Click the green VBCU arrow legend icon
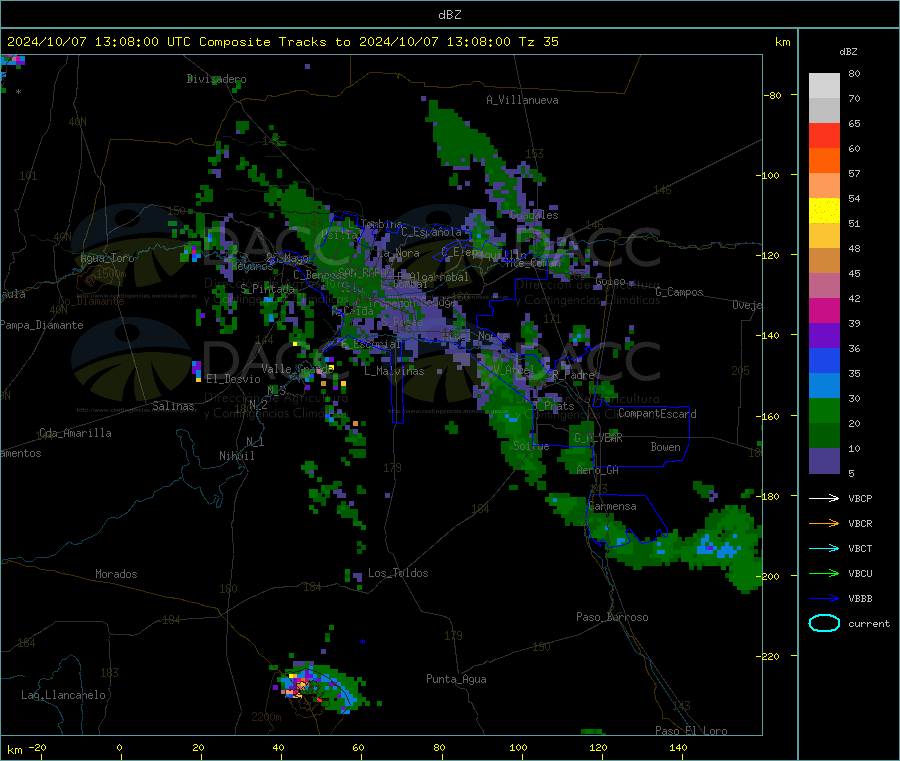The image size is (900, 761). tap(824, 573)
